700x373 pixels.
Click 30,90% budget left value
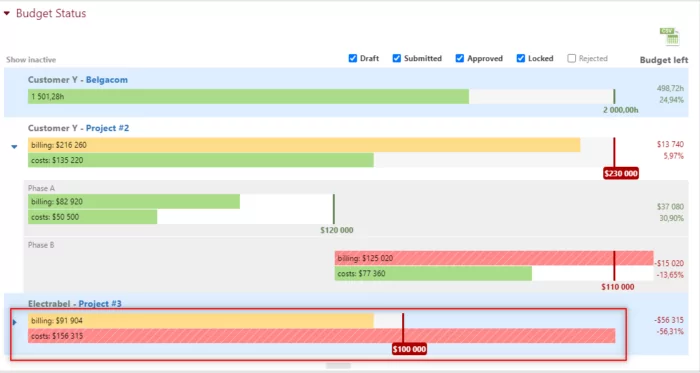click(x=671, y=218)
